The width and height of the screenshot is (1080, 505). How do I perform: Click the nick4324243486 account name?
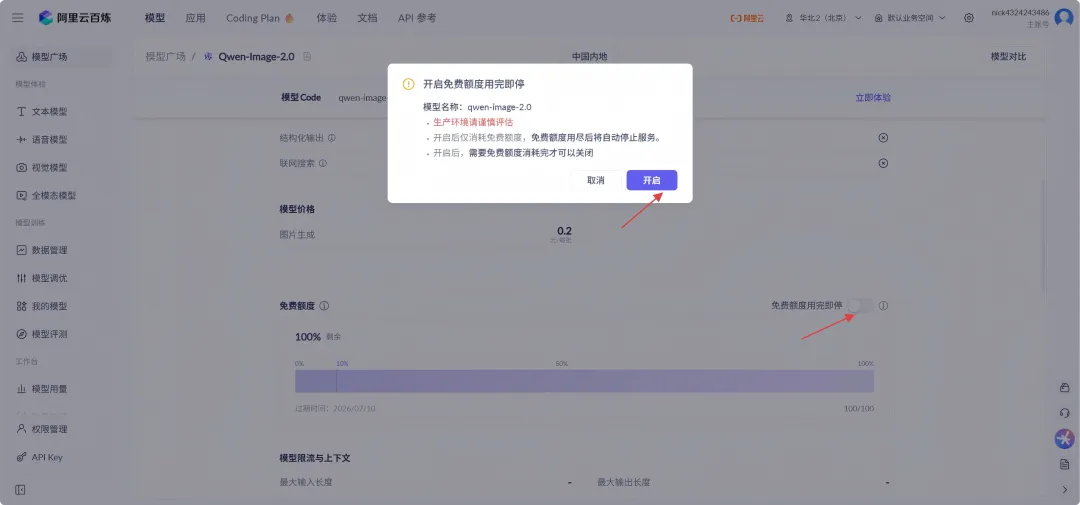click(x=1020, y=12)
